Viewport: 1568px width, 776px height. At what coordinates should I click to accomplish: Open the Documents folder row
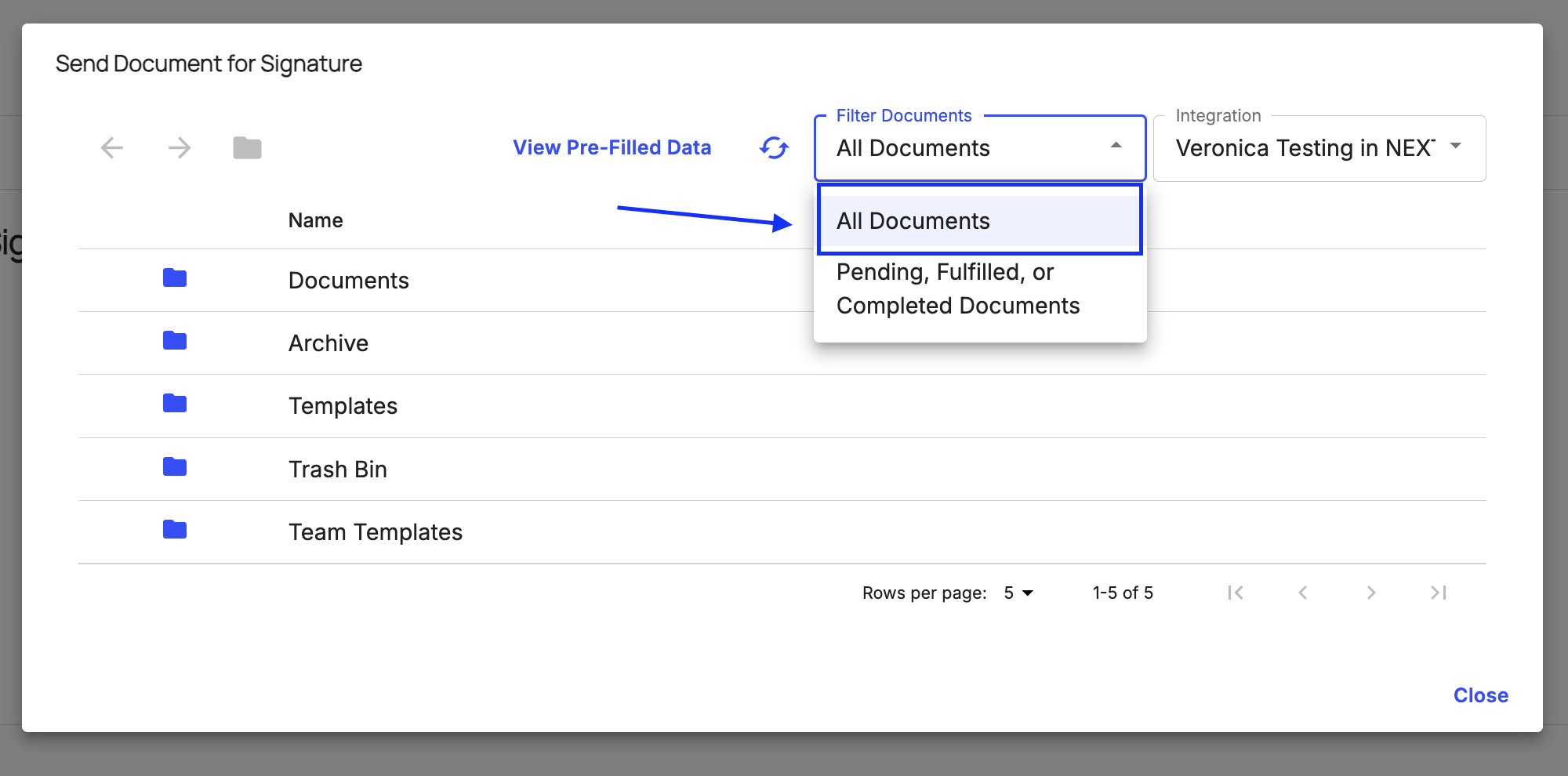pyautogui.click(x=782, y=281)
